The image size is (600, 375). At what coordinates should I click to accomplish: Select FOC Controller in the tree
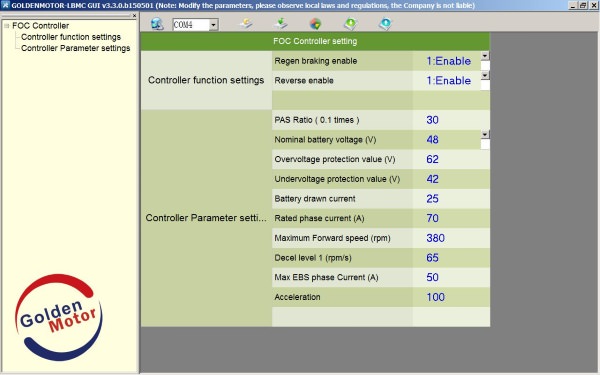tap(41, 26)
